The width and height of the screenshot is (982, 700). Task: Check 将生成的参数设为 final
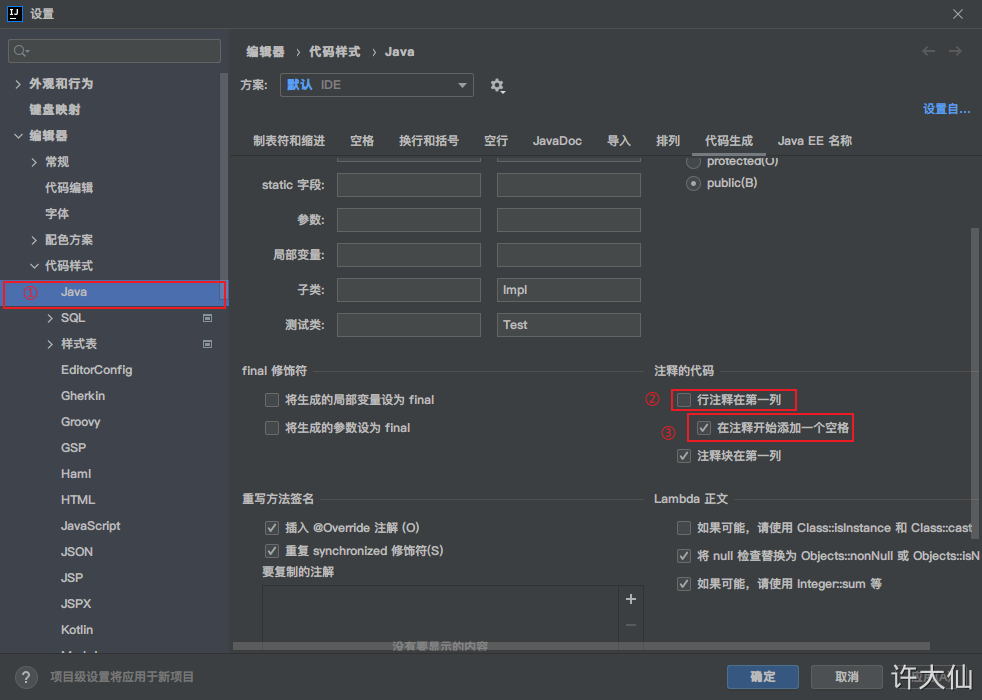(272, 428)
